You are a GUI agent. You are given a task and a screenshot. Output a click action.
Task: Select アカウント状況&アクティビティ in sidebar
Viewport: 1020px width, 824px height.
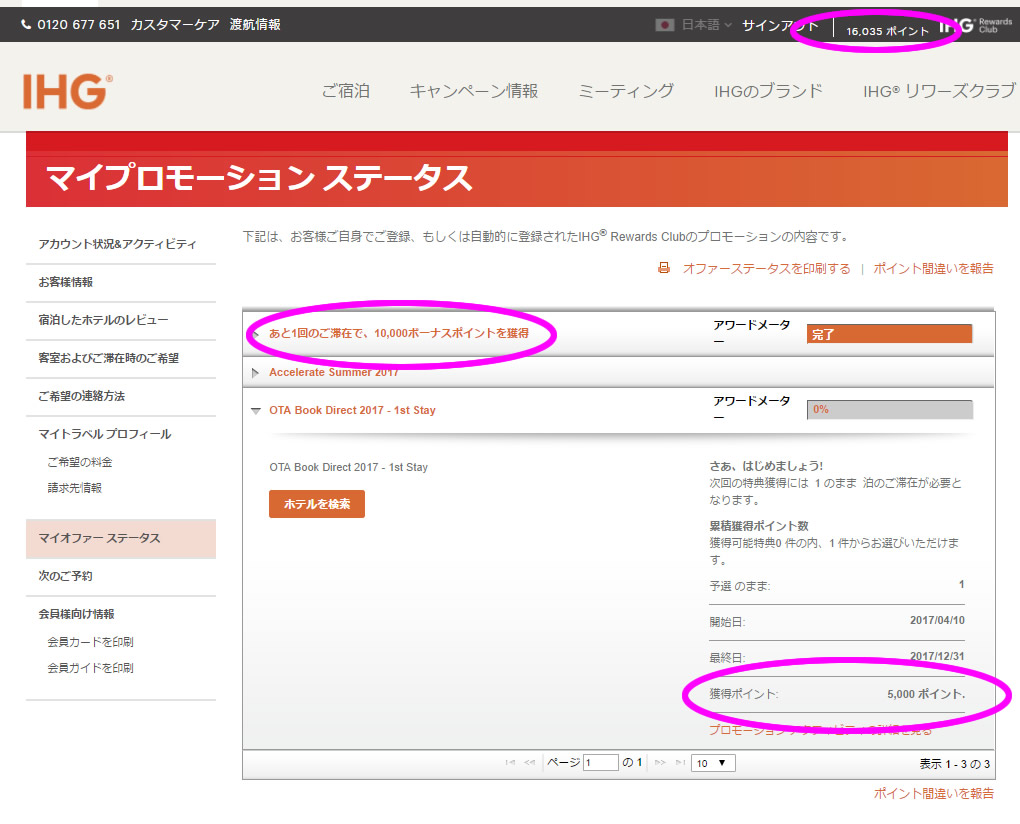(117, 244)
